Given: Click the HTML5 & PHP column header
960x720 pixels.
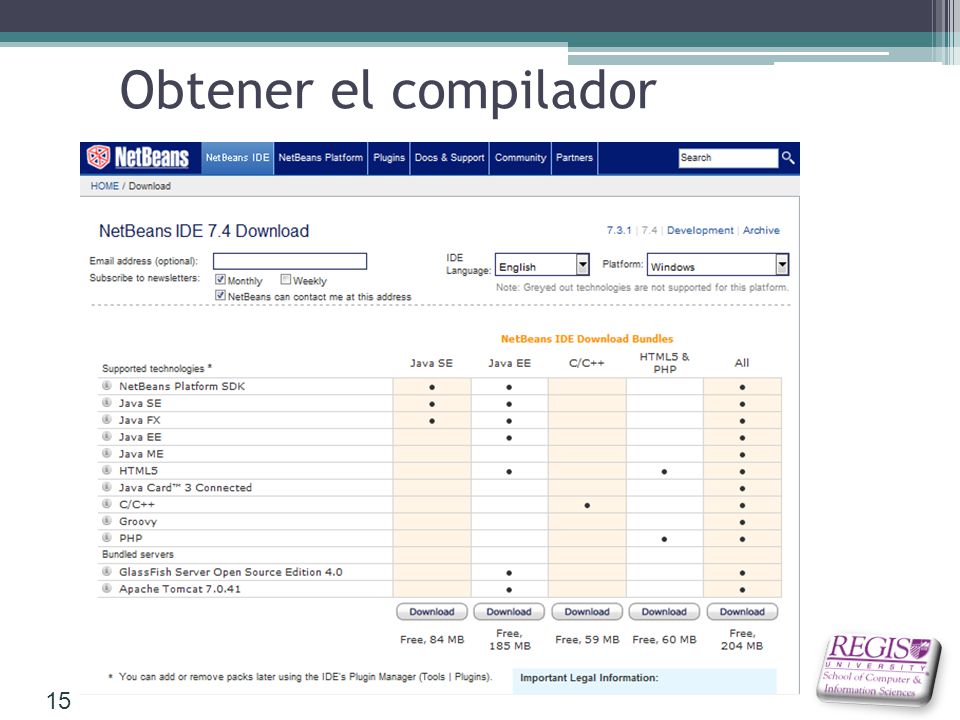Looking at the screenshot, I should click(664, 362).
